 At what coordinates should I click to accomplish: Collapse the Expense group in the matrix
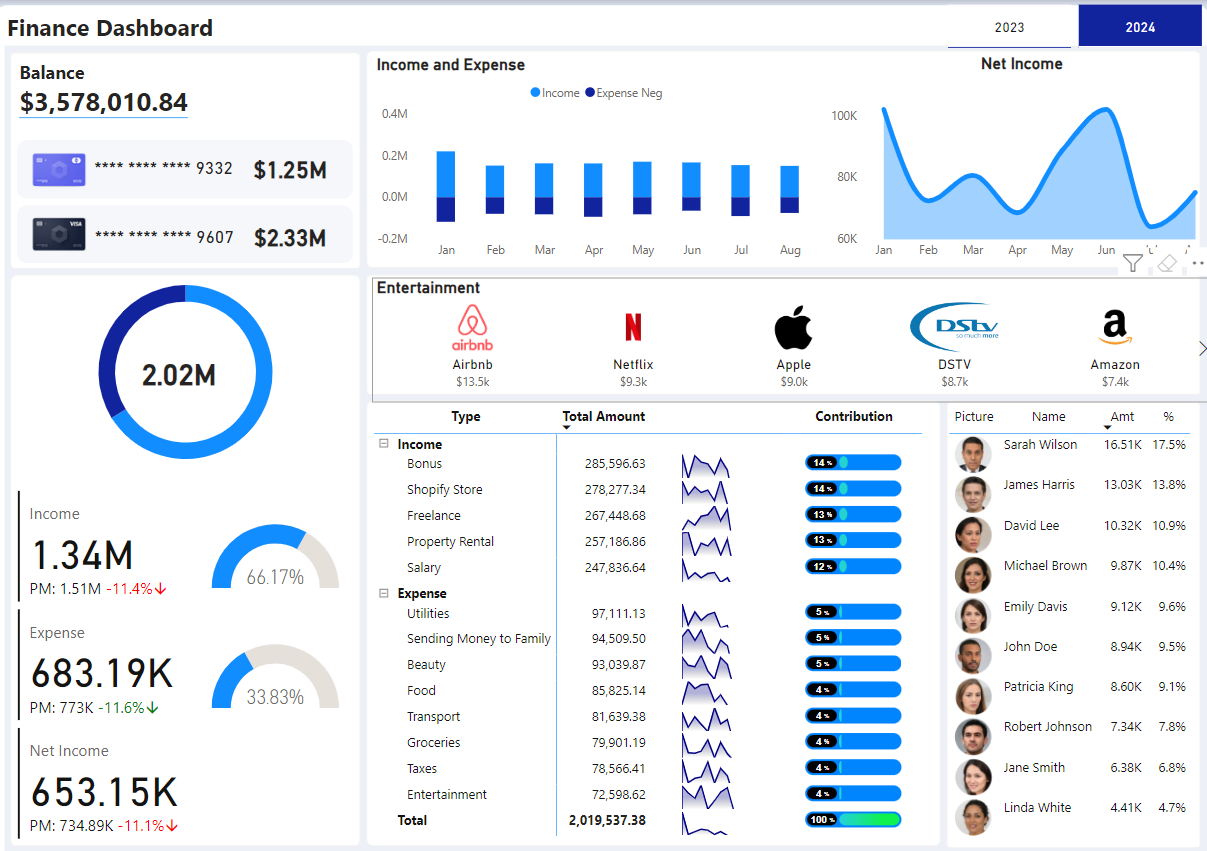click(x=384, y=593)
